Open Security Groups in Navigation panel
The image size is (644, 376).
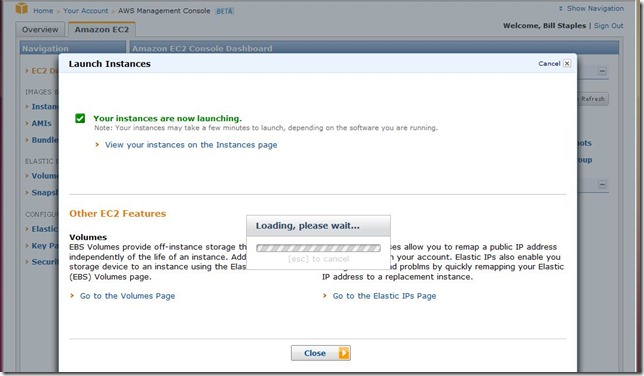tap(45, 262)
